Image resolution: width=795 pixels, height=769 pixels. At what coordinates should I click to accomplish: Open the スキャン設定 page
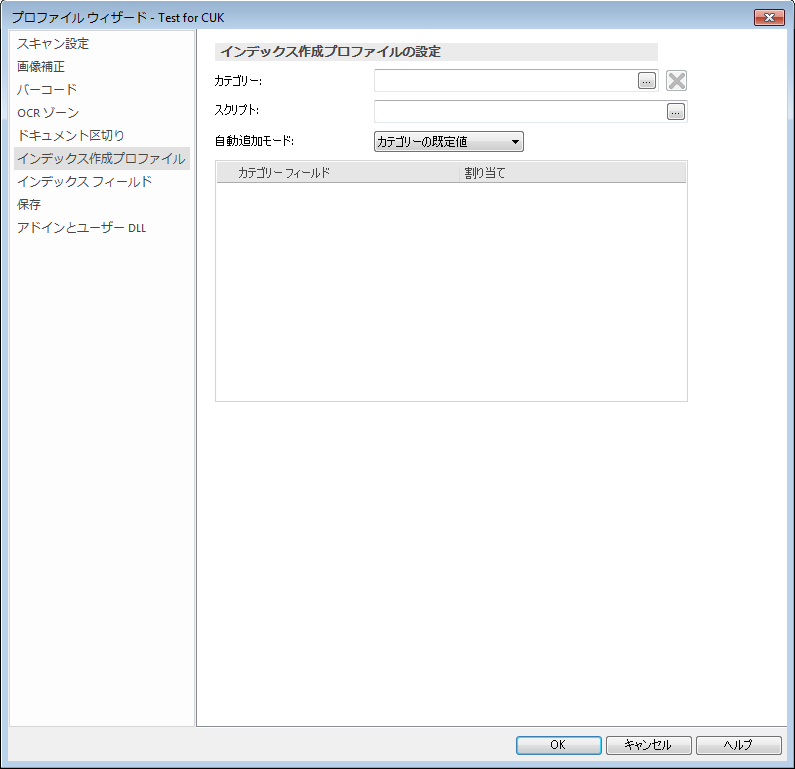pyautogui.click(x=53, y=44)
